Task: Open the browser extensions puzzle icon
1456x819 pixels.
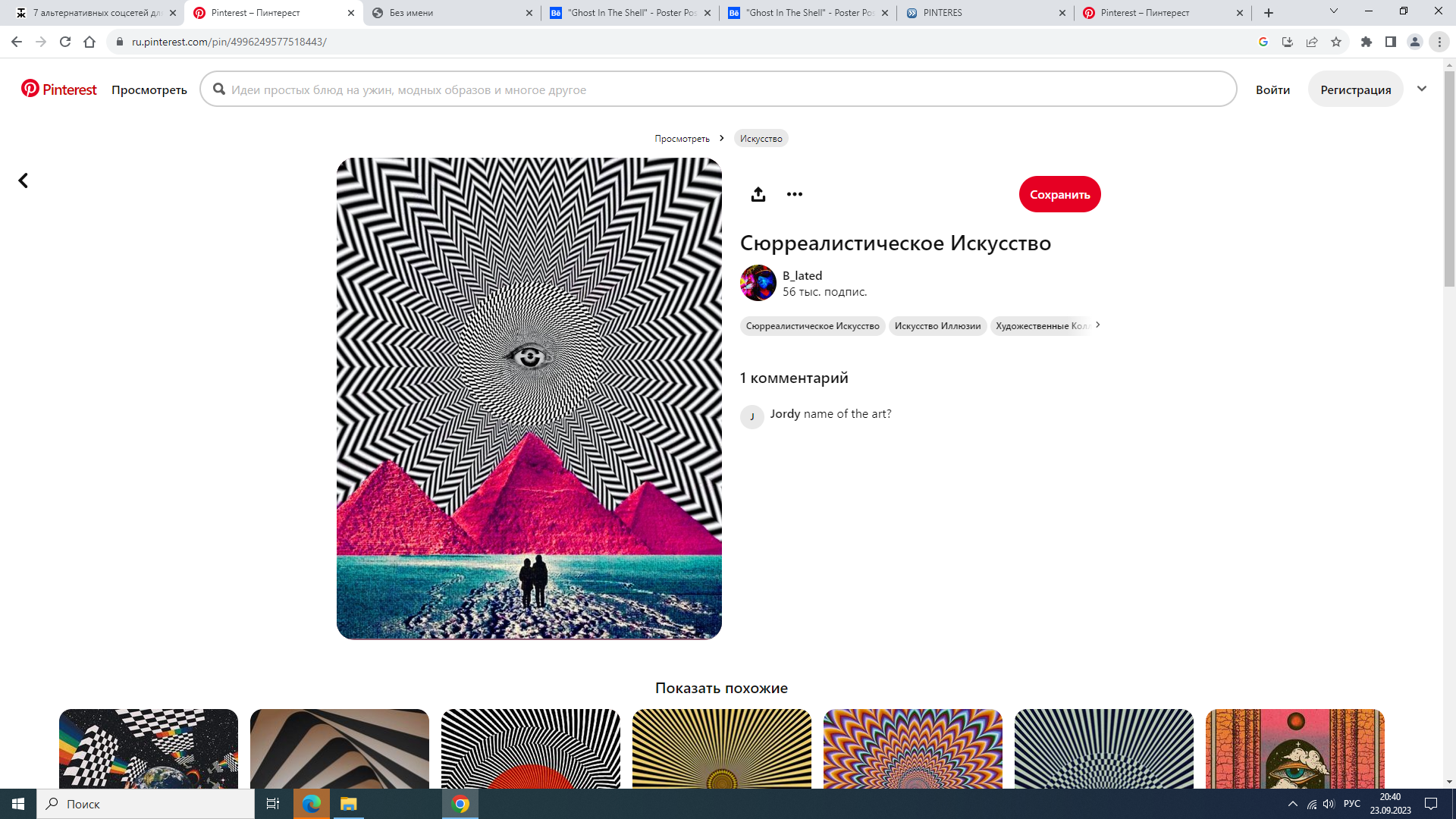Action: (x=1367, y=42)
